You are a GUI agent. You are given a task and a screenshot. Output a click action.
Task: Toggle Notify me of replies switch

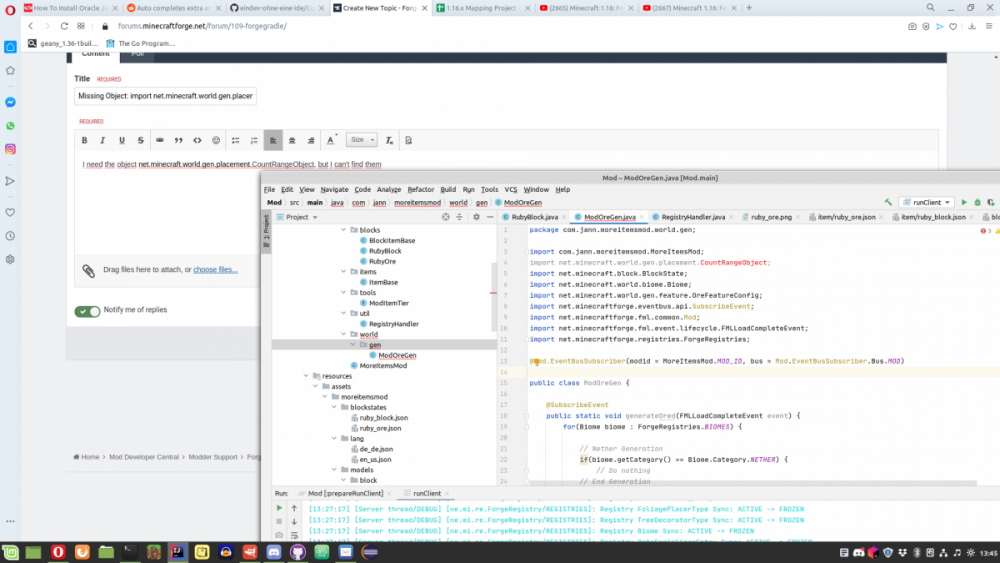(x=87, y=311)
